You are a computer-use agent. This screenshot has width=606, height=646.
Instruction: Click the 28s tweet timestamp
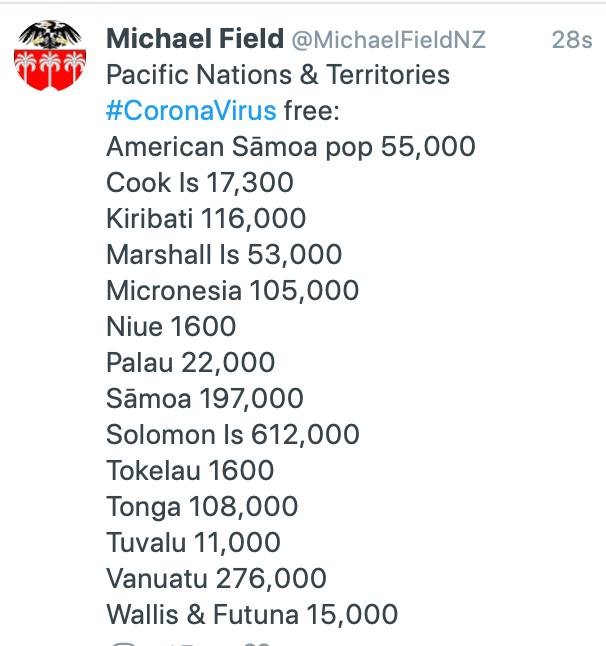coord(572,40)
